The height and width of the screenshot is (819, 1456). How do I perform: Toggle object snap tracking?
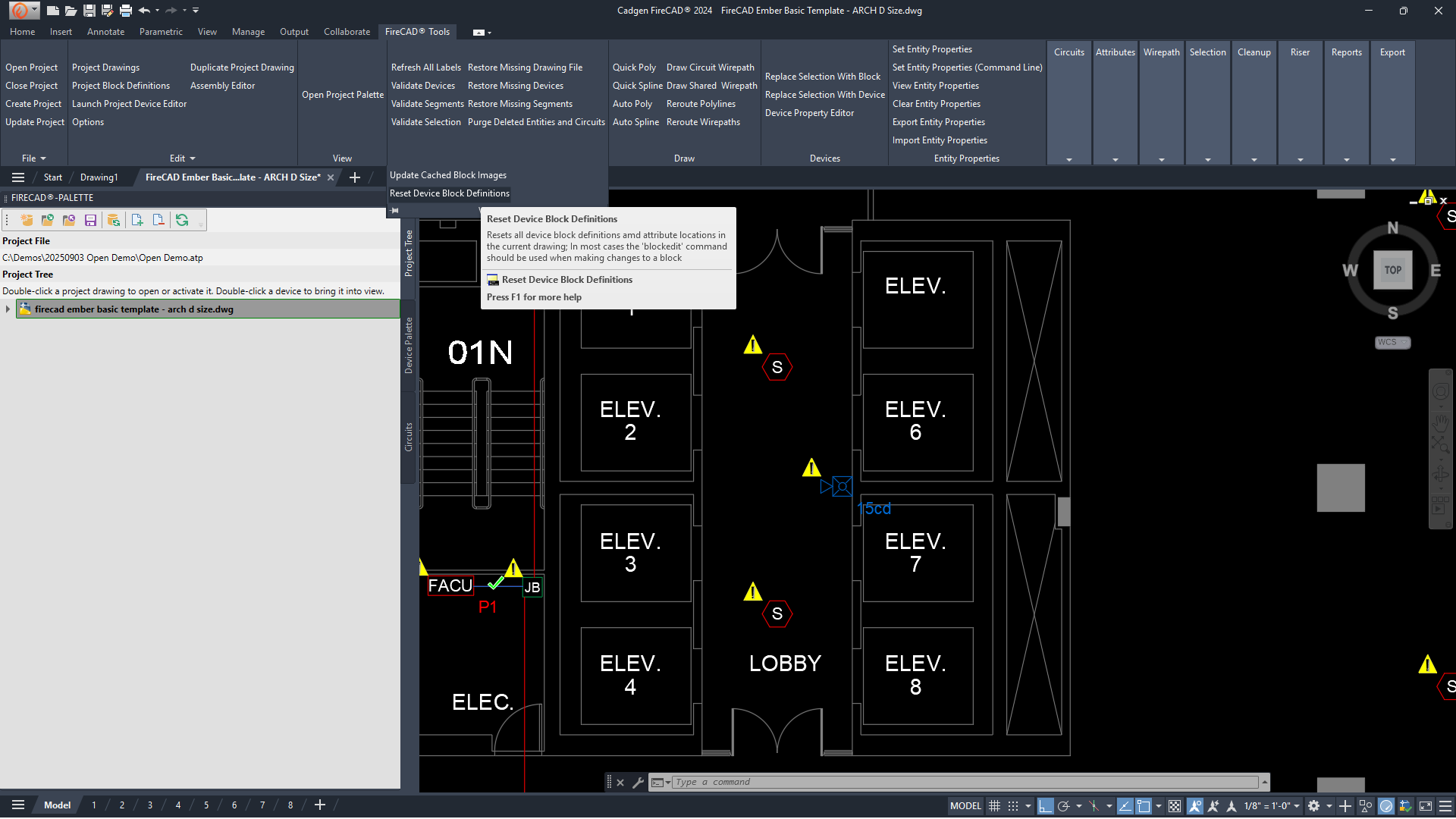pyautogui.click(x=1125, y=806)
